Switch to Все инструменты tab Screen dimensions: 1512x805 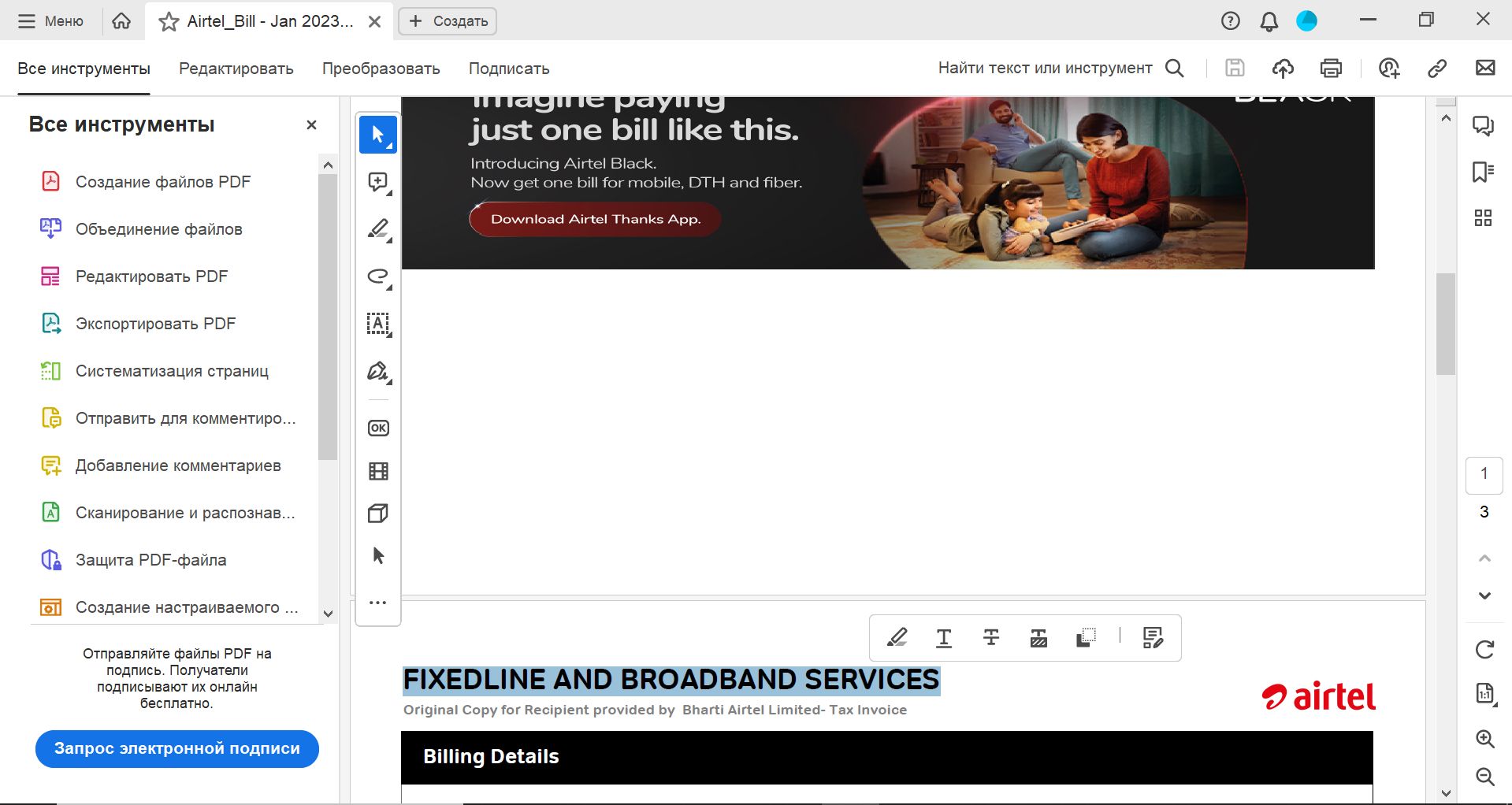(84, 69)
